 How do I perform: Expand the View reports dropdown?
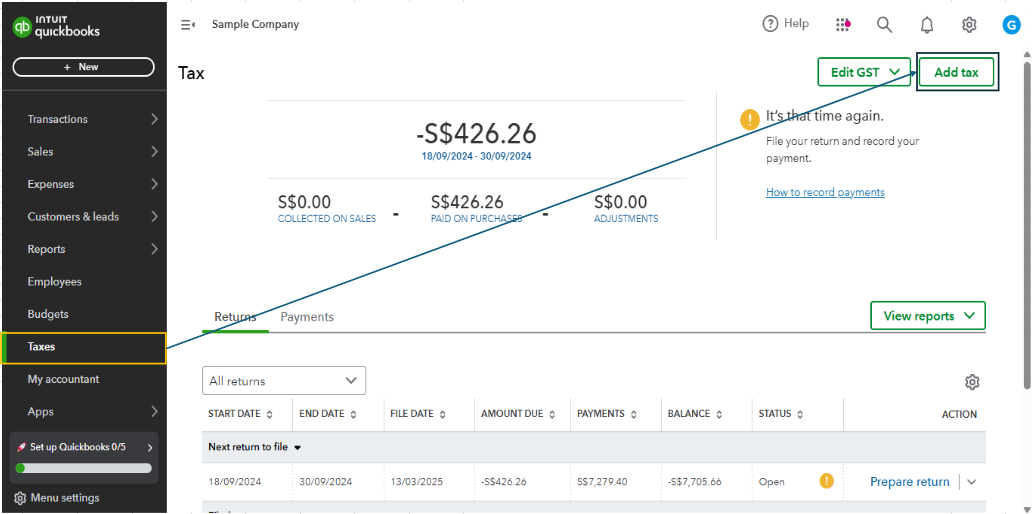pos(928,316)
